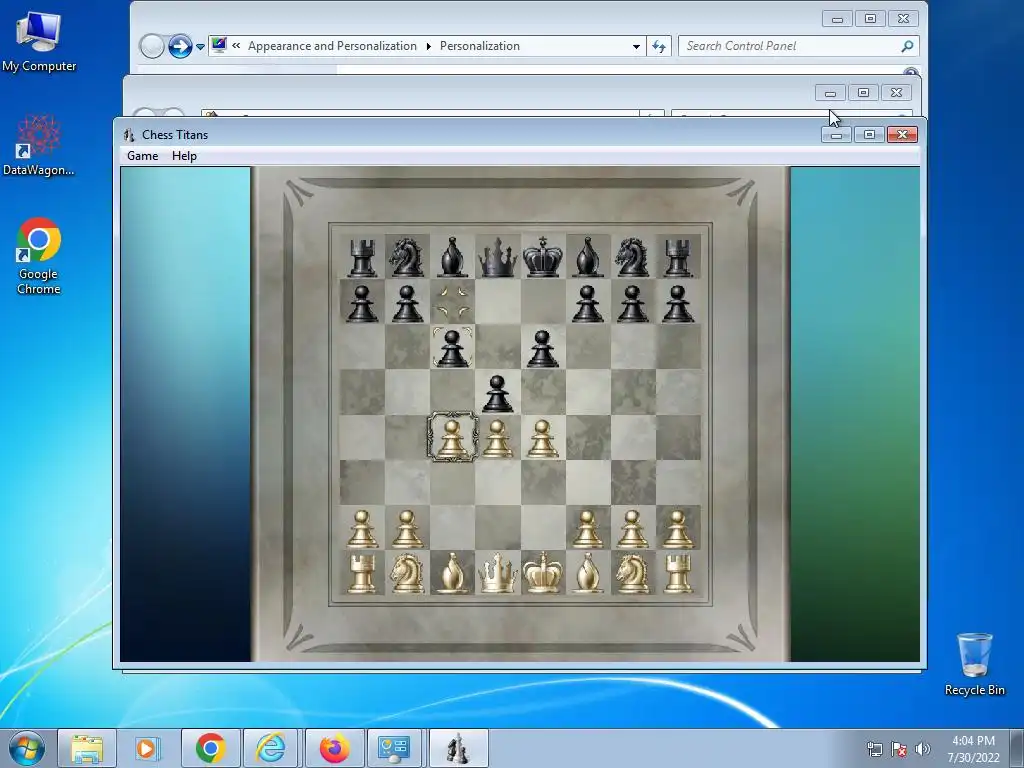Open the Game menu in Chess Titans
Image resolution: width=1024 pixels, height=768 pixels.
142,156
